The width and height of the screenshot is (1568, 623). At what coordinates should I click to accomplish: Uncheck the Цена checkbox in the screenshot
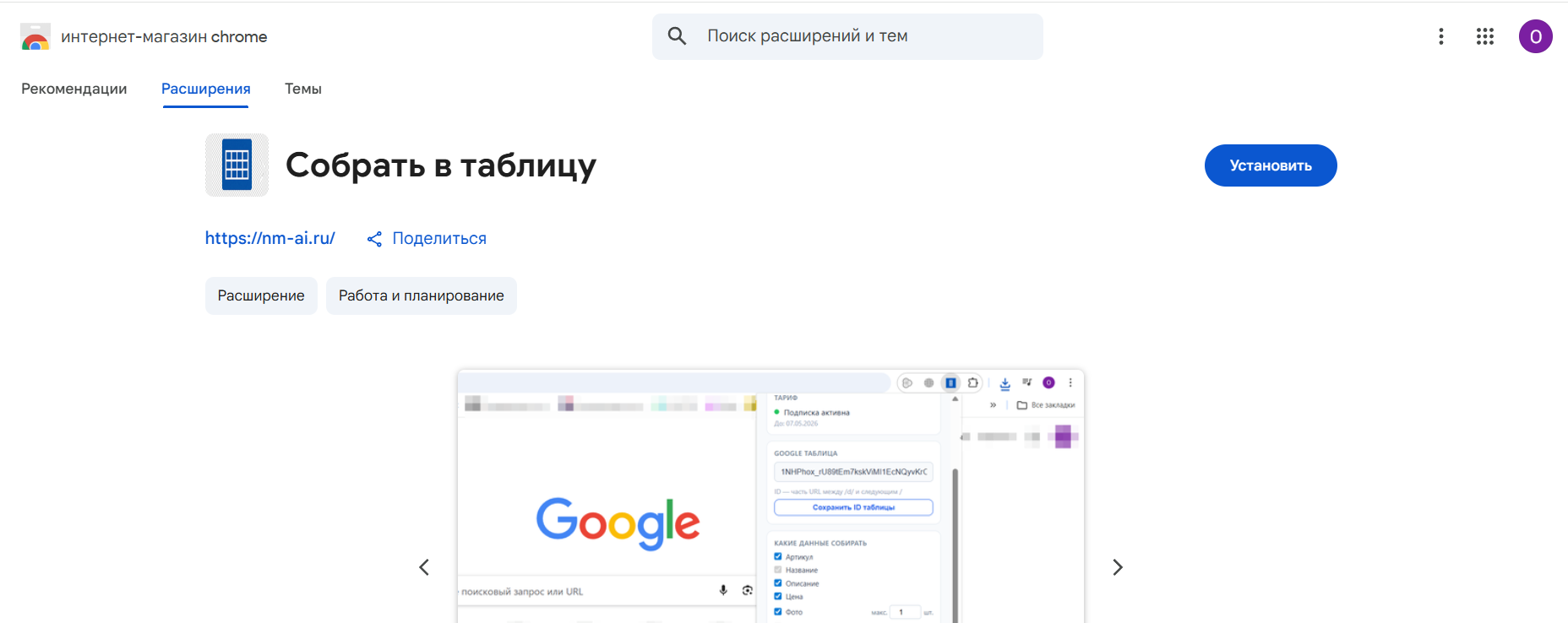click(777, 596)
